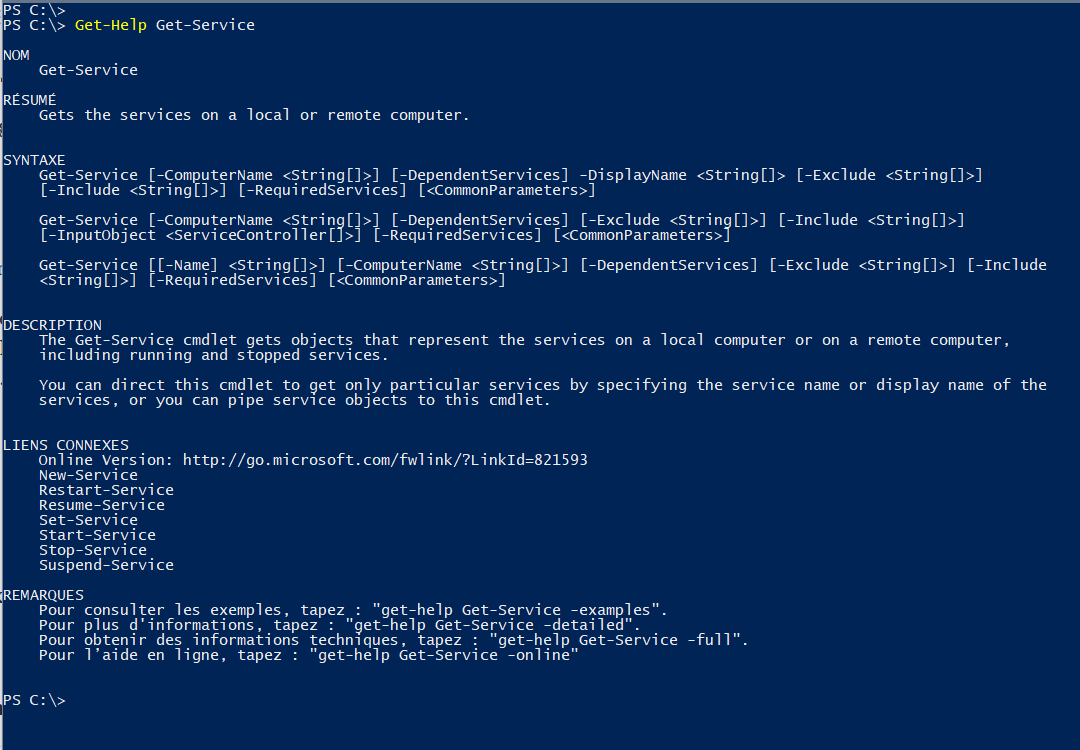Click the "get-help Get-Service -online" text
The width and height of the screenshot is (1080, 750).
(x=444, y=655)
